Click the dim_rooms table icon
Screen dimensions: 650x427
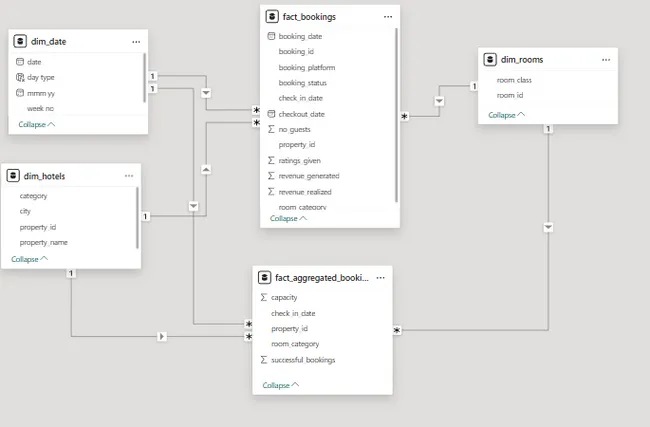(491, 60)
